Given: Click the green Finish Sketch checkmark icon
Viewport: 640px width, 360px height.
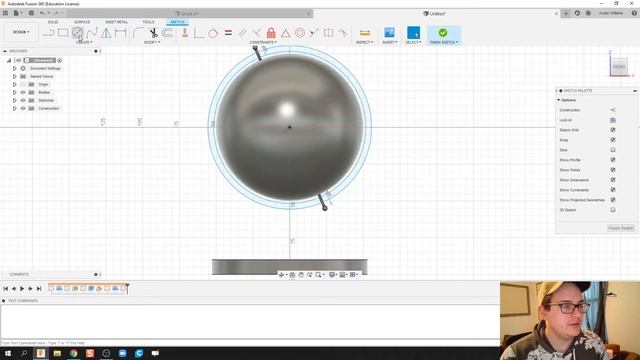Looking at the screenshot, I should coord(443,32).
